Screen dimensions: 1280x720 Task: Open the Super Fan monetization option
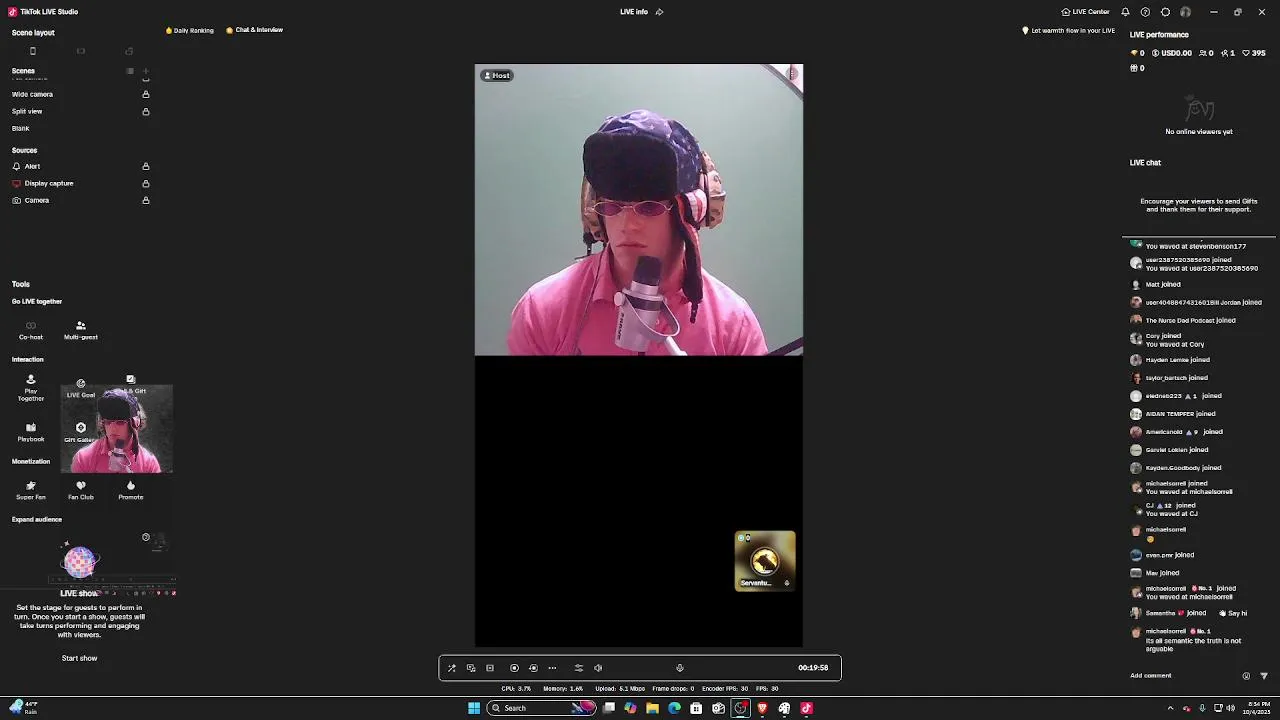31,490
